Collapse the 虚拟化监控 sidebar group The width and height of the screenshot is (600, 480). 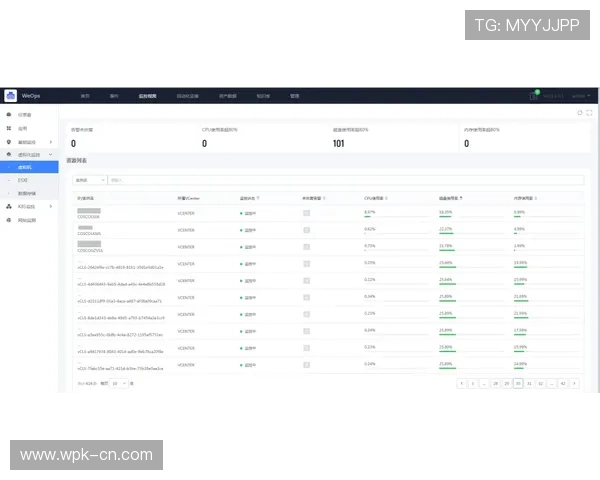(51, 155)
